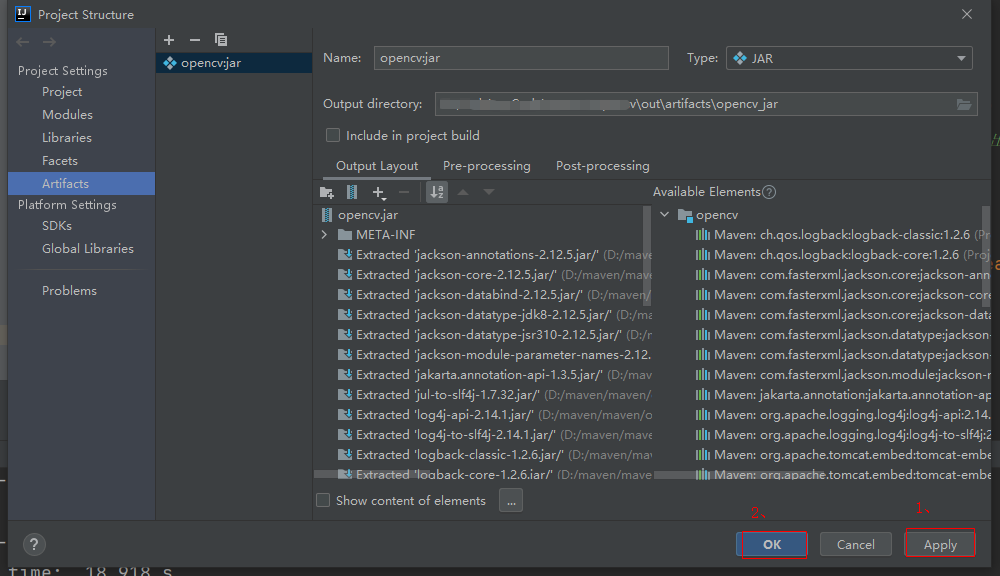Select Extracted jul-to-slf4j-1.7.32.jar row
1000x576 pixels.
[x=494, y=395]
